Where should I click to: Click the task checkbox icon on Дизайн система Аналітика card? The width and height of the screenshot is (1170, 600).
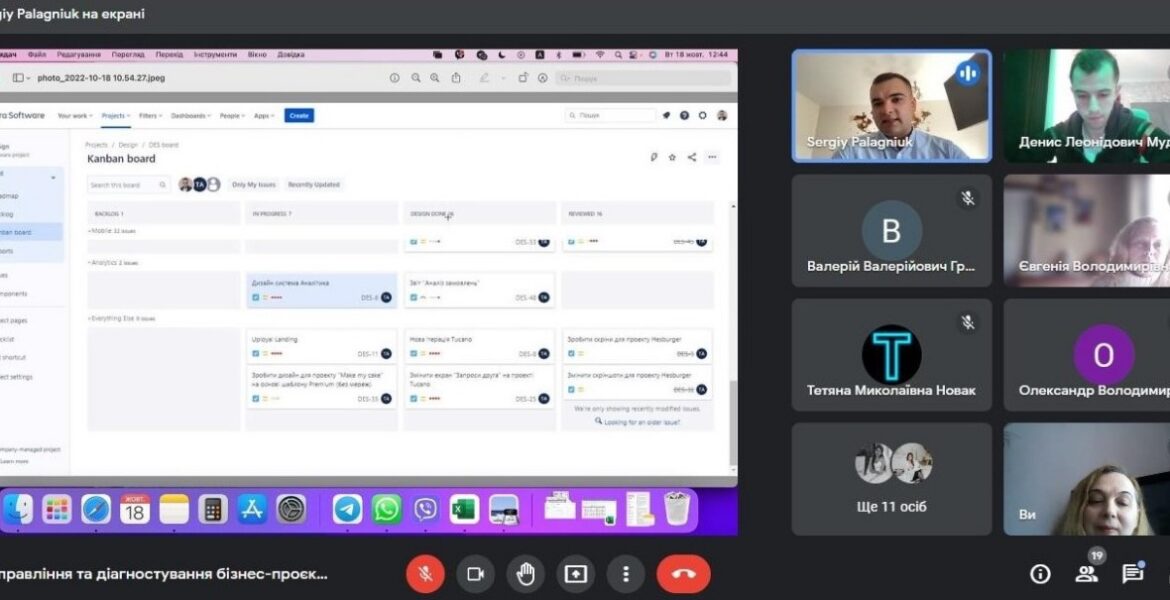pos(255,298)
